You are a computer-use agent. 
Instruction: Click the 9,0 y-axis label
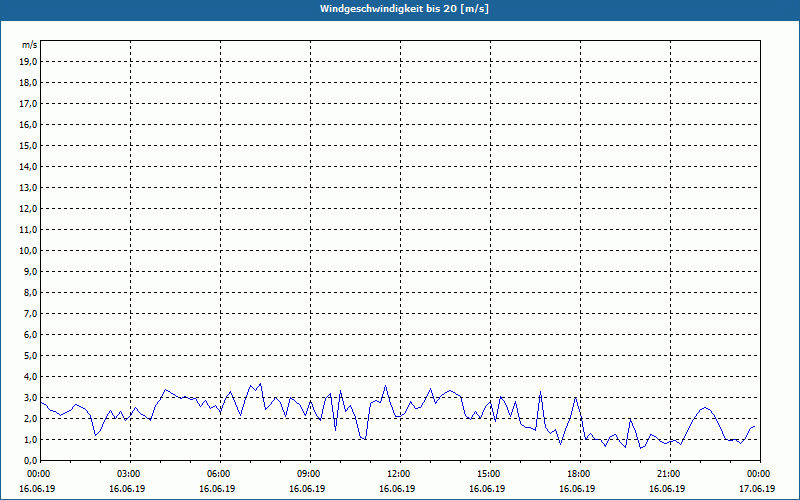pos(31,271)
